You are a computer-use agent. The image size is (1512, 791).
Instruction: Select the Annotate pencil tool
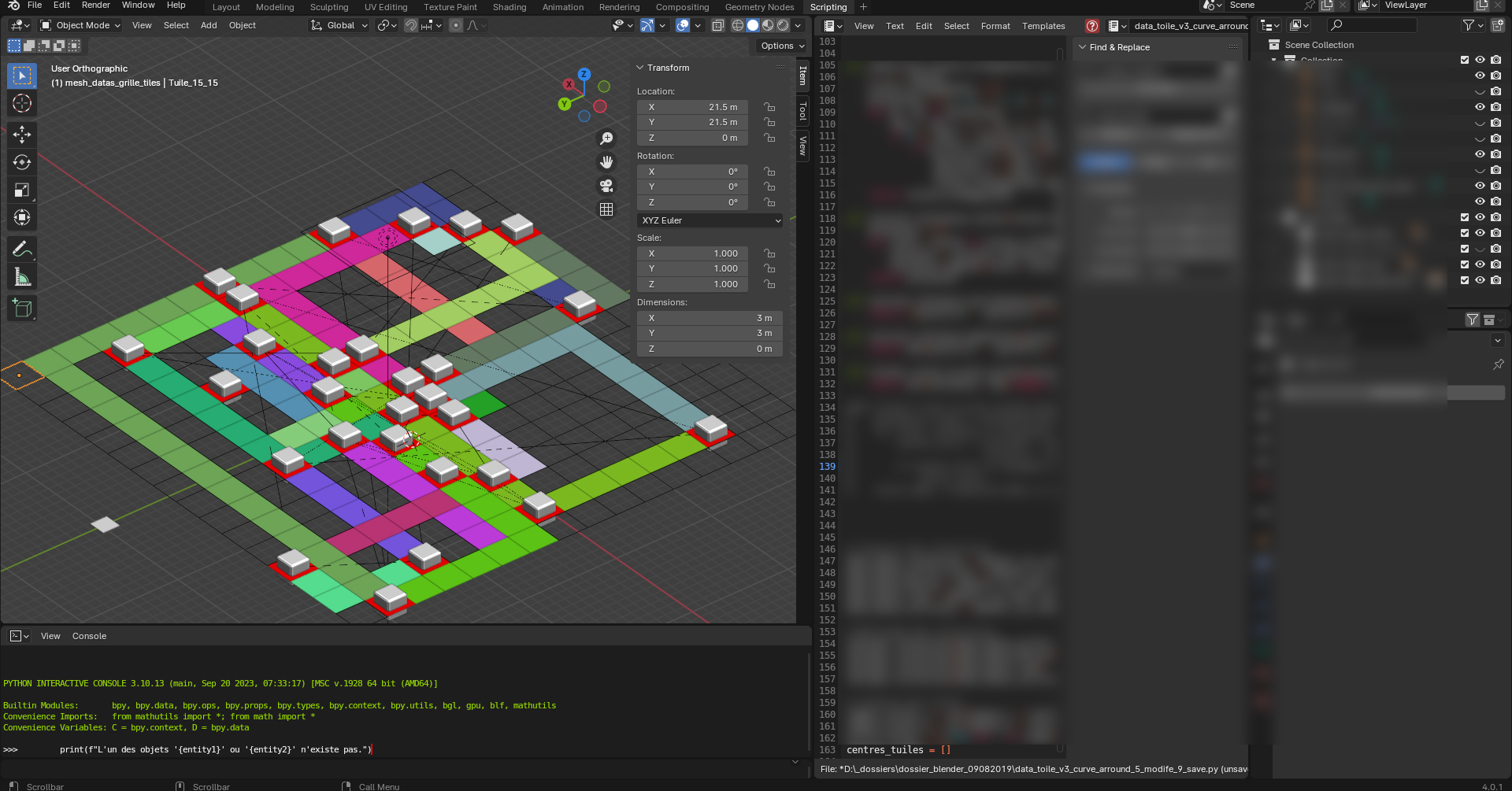coord(22,249)
